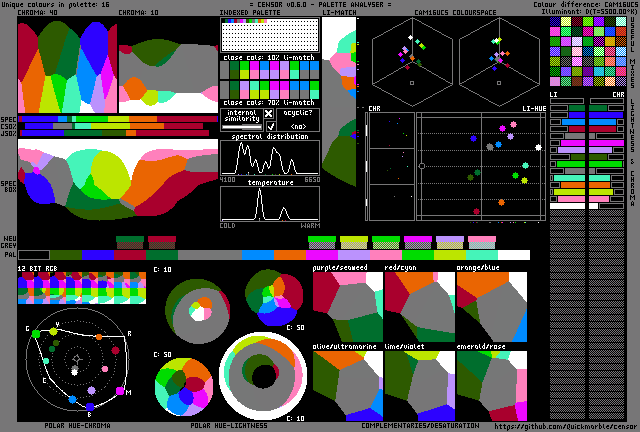Click the 'acyclic?' label

tap(298, 113)
